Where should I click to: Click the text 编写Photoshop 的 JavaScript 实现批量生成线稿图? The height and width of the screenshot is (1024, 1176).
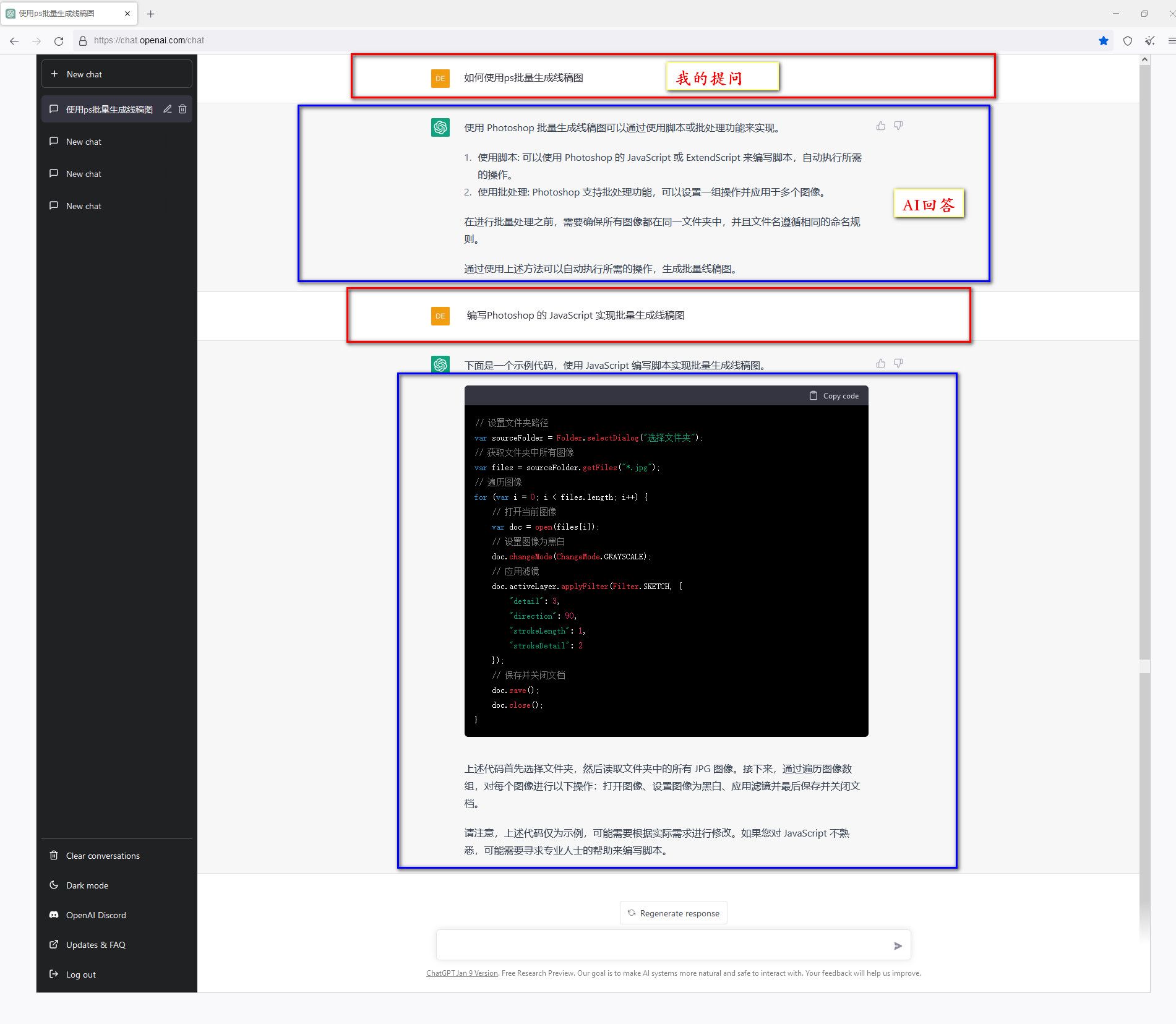pos(575,316)
